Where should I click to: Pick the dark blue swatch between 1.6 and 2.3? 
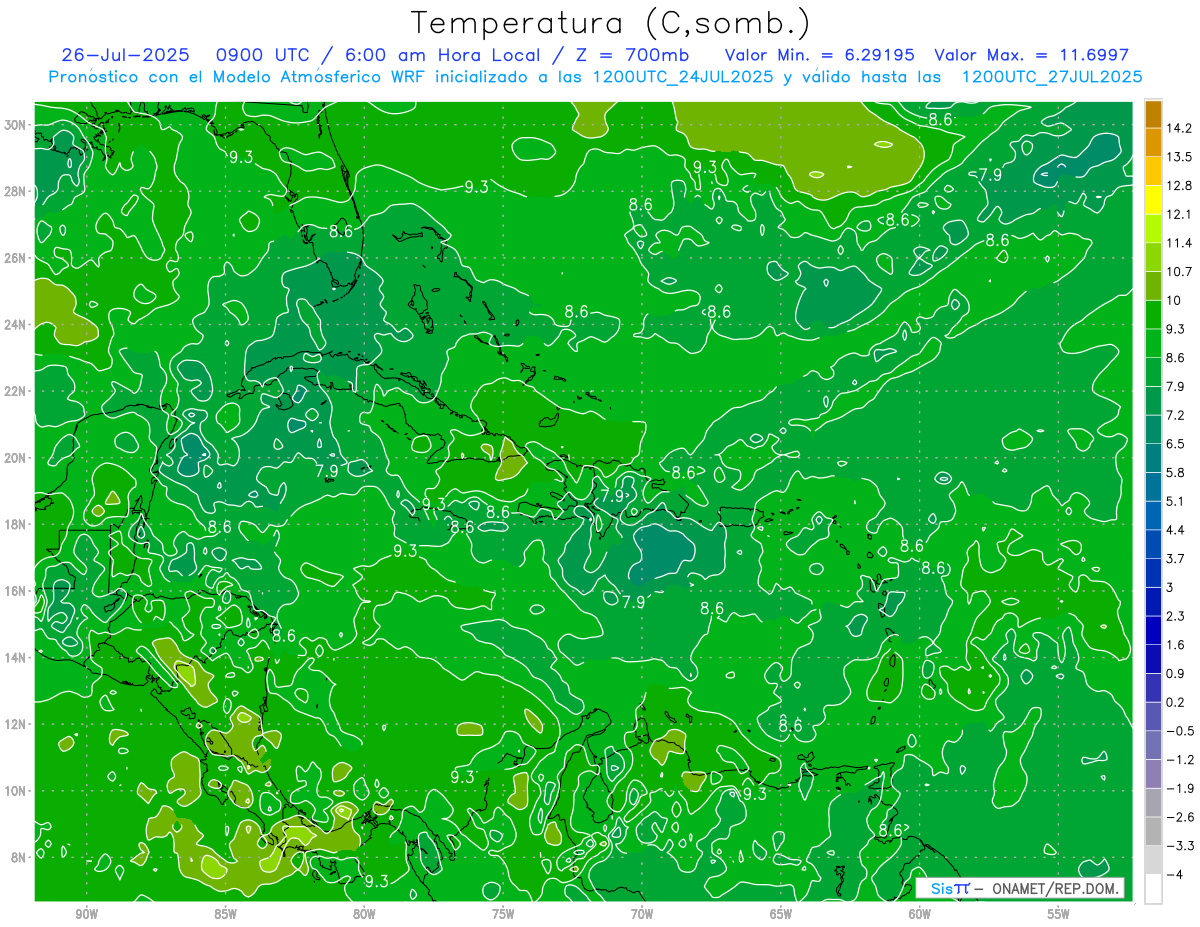point(1153,631)
